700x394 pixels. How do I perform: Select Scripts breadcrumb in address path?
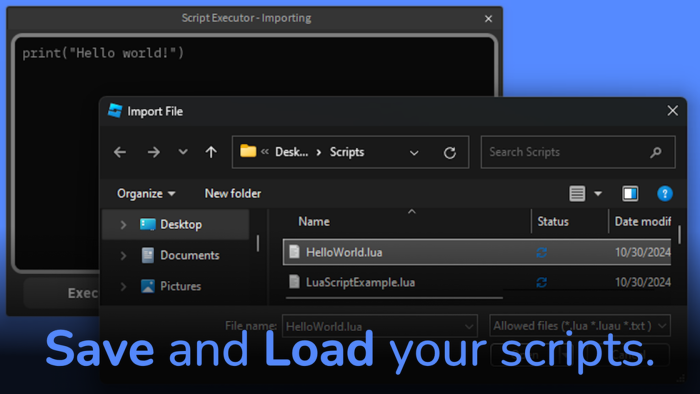(x=347, y=152)
